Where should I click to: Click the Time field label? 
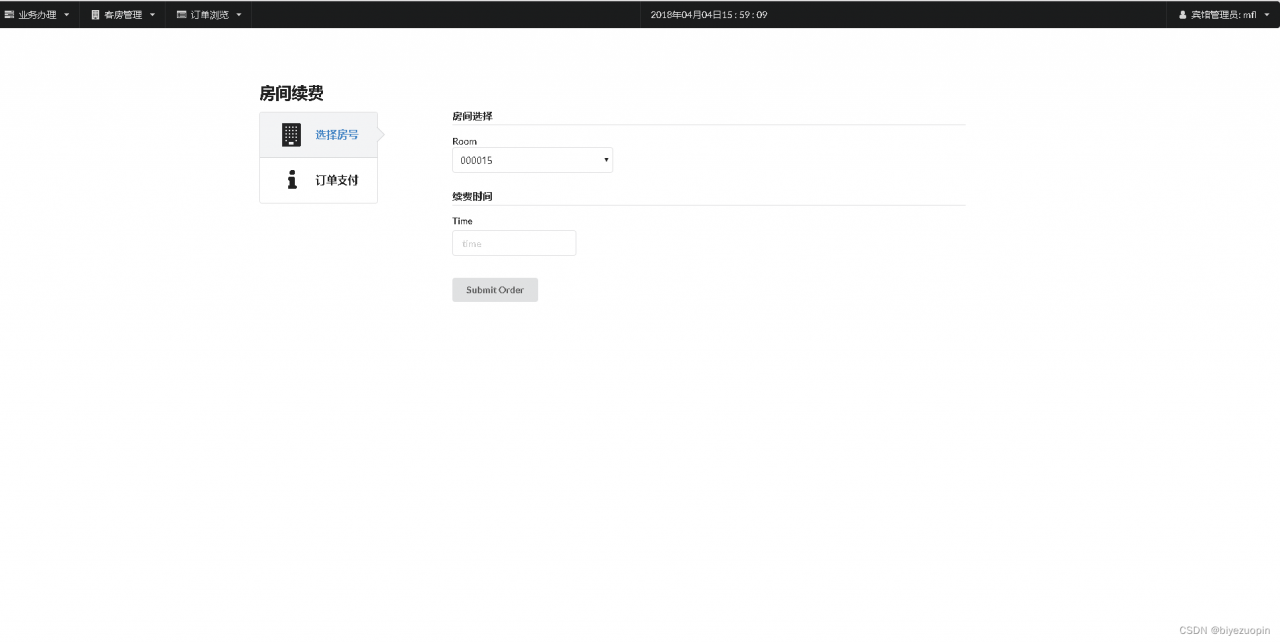point(462,221)
